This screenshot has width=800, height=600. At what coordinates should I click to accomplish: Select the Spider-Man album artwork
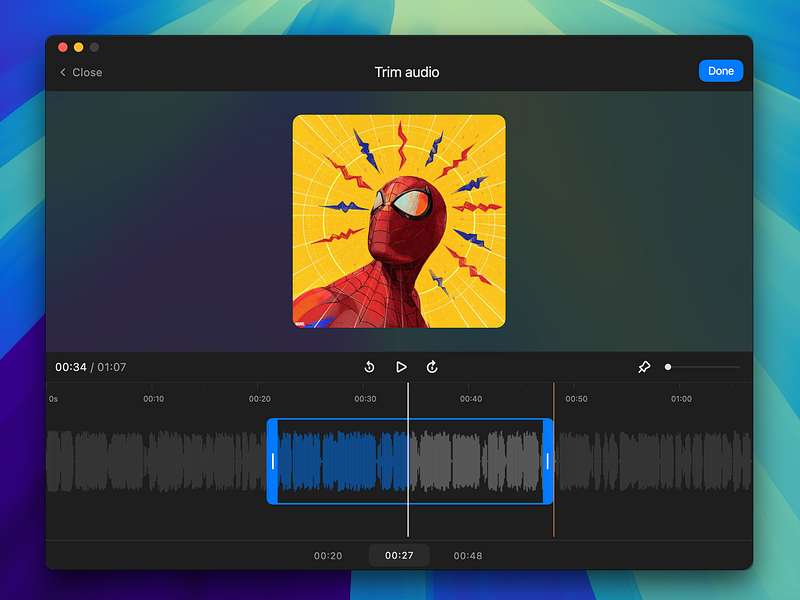pyautogui.click(x=399, y=221)
